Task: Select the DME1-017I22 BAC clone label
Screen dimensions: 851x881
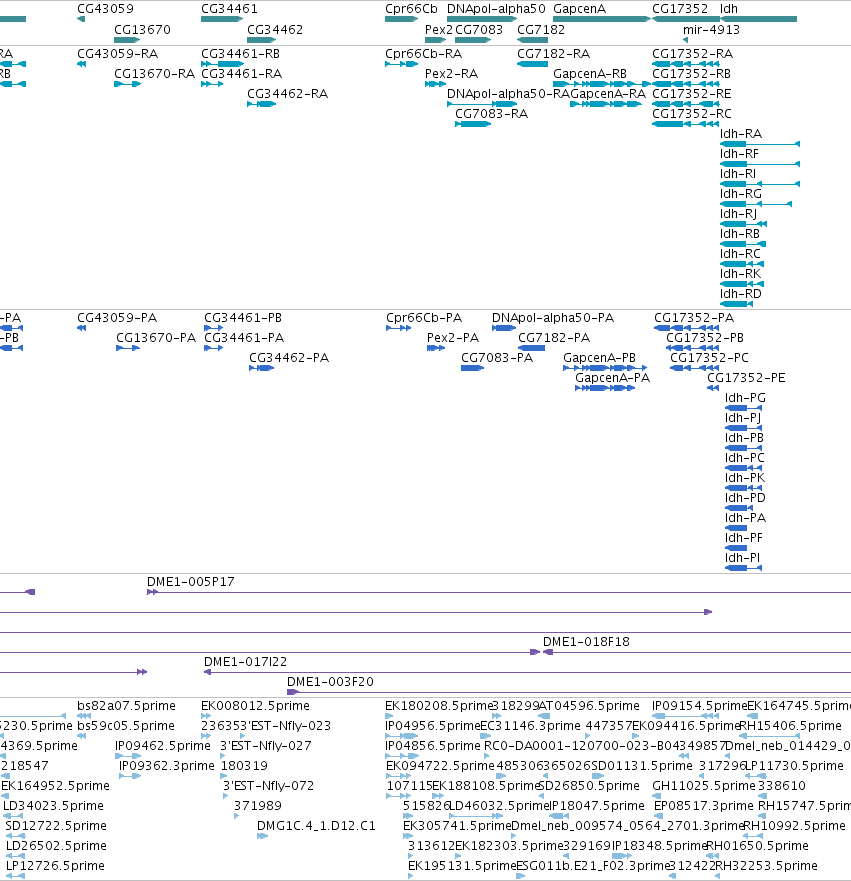Action: point(245,662)
